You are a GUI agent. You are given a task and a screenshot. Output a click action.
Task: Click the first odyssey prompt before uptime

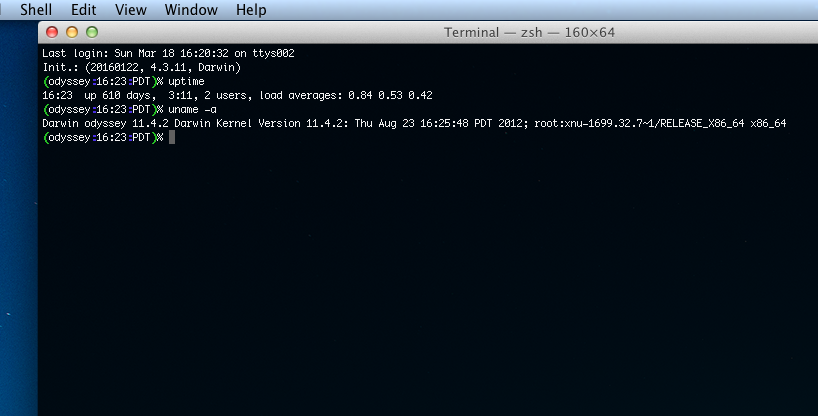point(69,81)
